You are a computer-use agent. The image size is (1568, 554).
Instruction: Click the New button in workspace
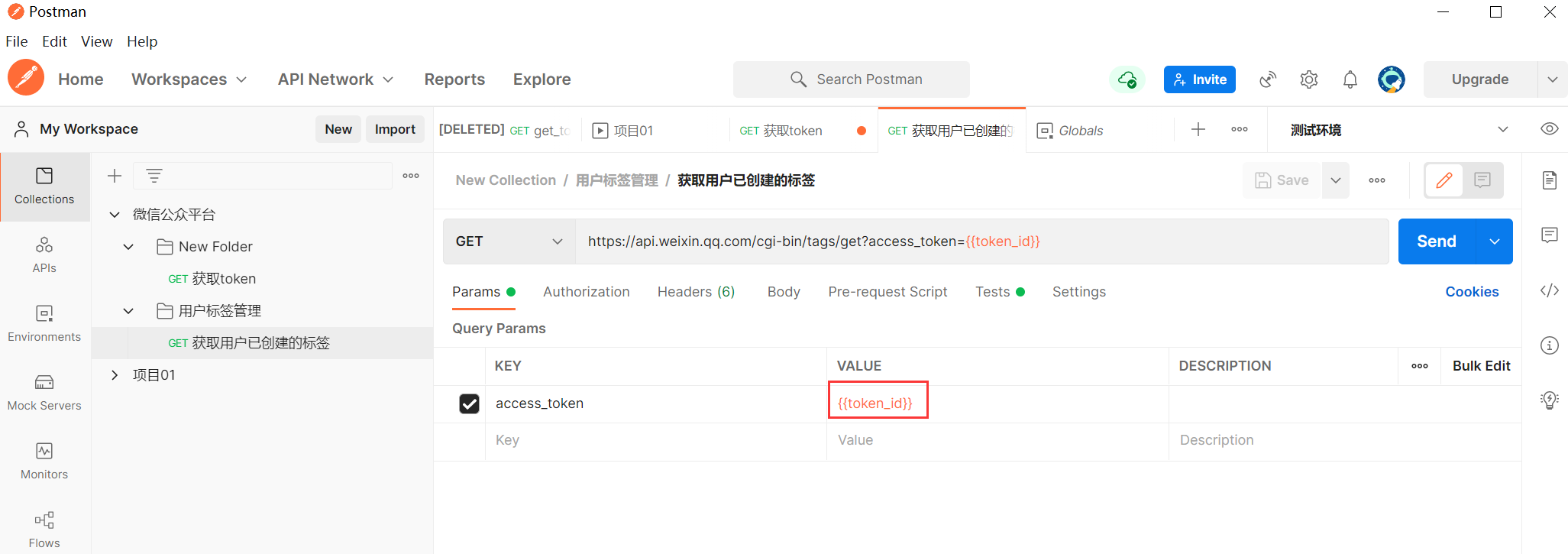(x=338, y=129)
